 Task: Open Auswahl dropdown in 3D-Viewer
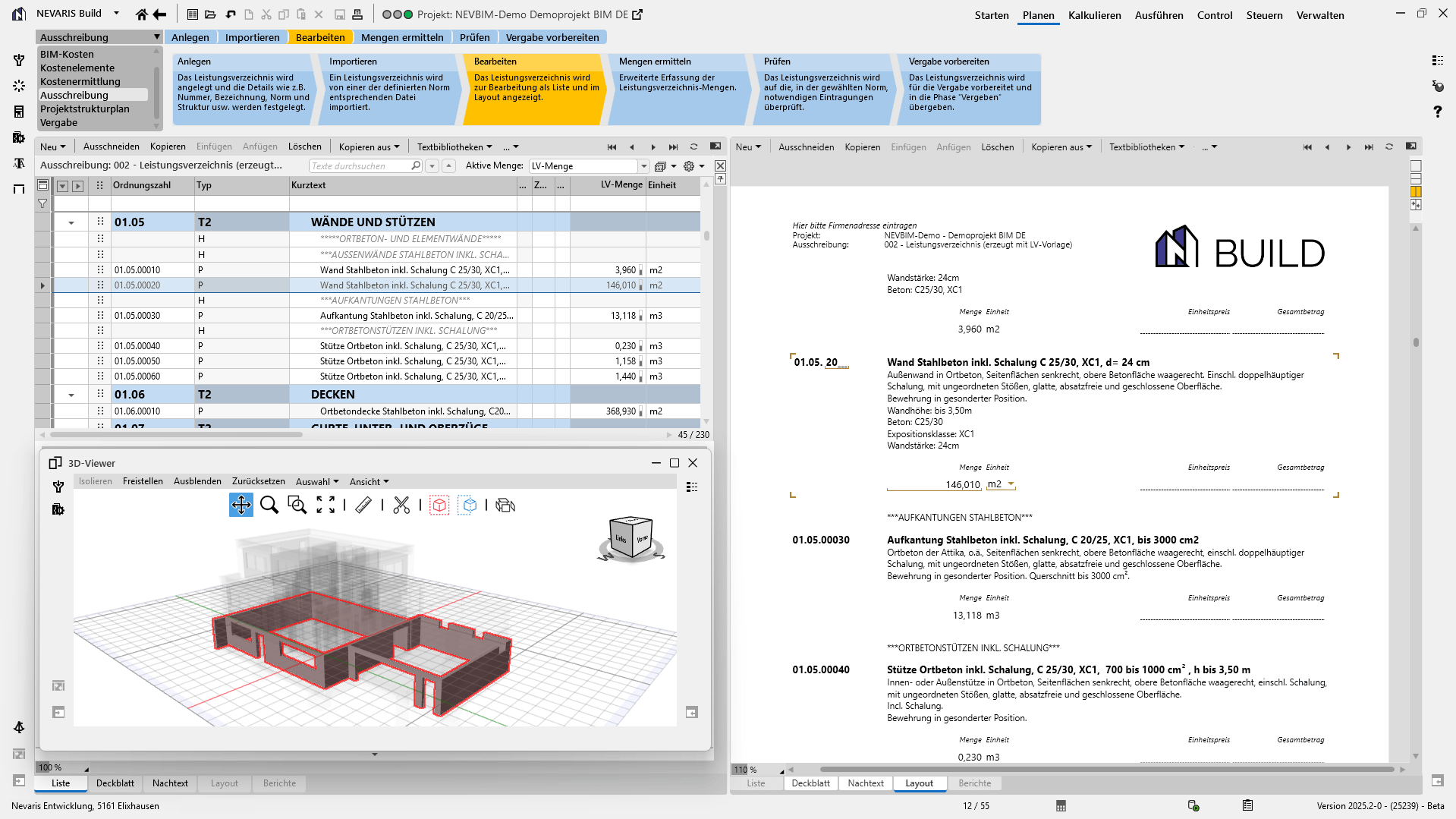pyautogui.click(x=317, y=481)
